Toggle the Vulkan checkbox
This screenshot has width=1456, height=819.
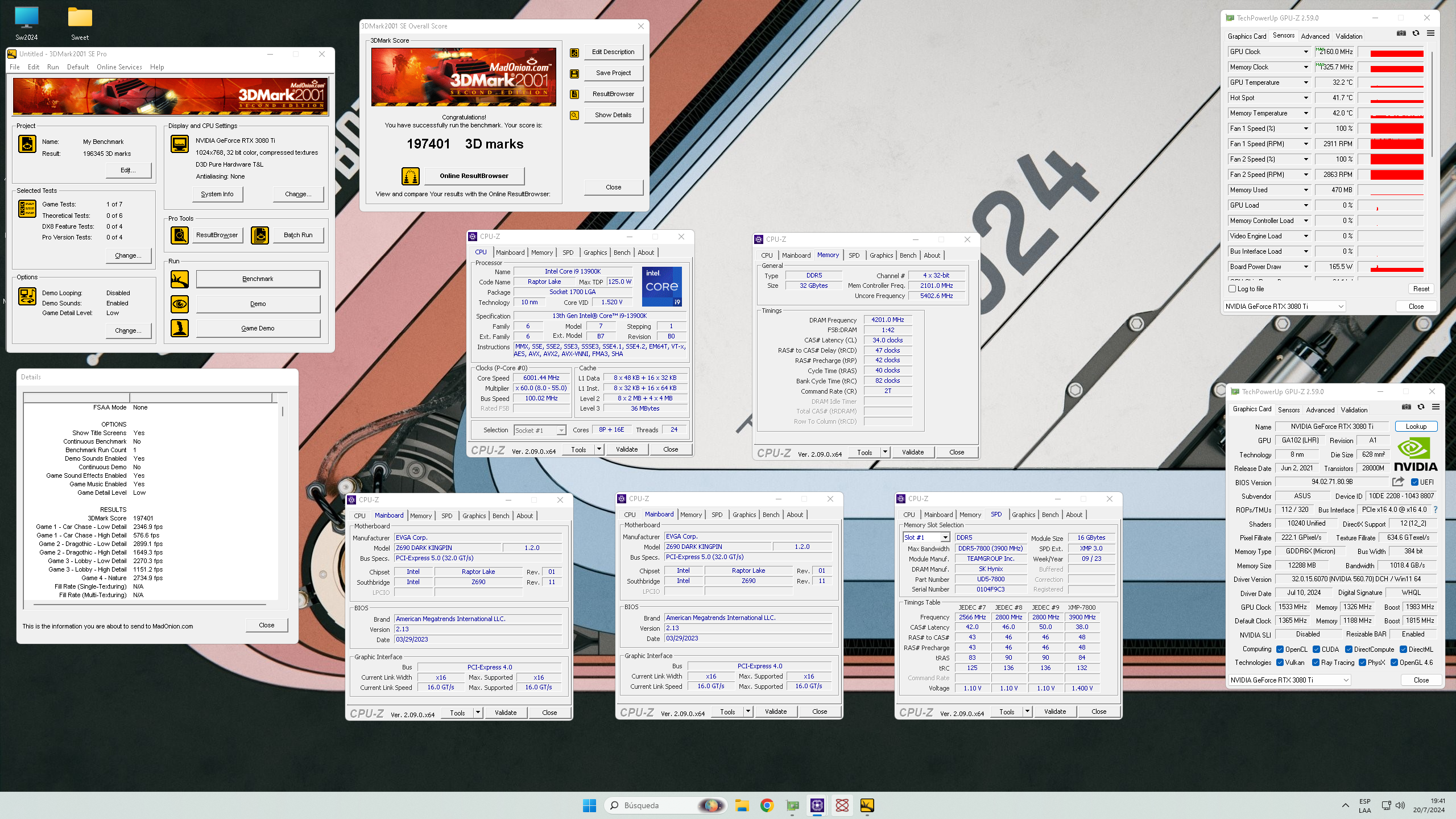(x=1280, y=663)
